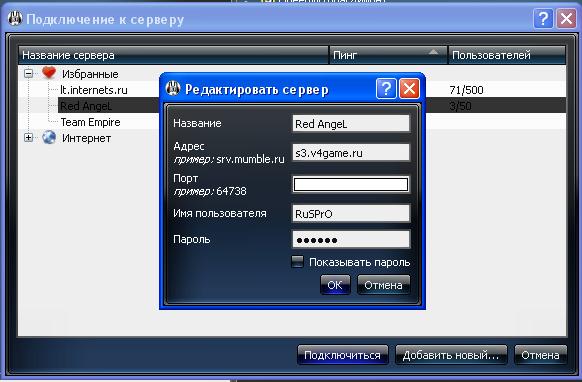Image resolution: width=582 pixels, height=382 pixels.
Task: Click the red heart Favorites icon
Action: click(49, 73)
